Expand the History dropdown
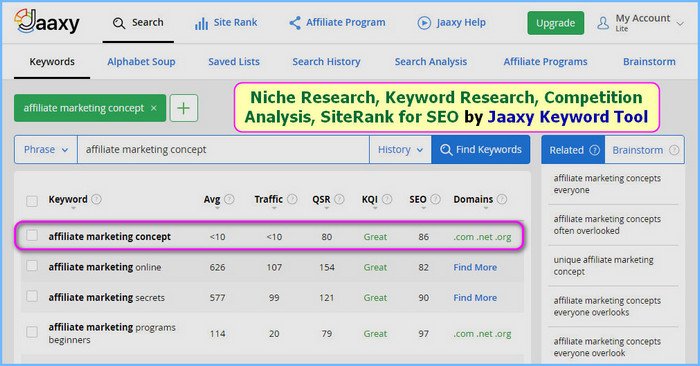The width and height of the screenshot is (700, 366). (x=400, y=150)
